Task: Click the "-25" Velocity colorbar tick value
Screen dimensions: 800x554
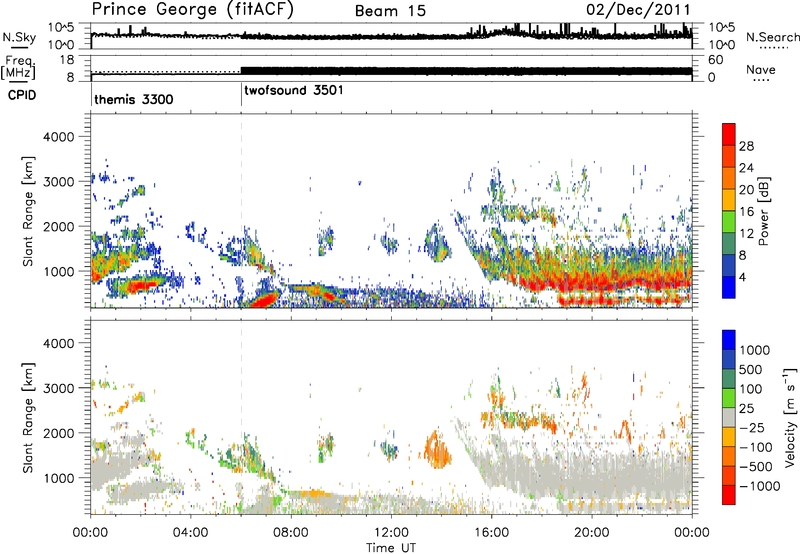Action: click(752, 427)
